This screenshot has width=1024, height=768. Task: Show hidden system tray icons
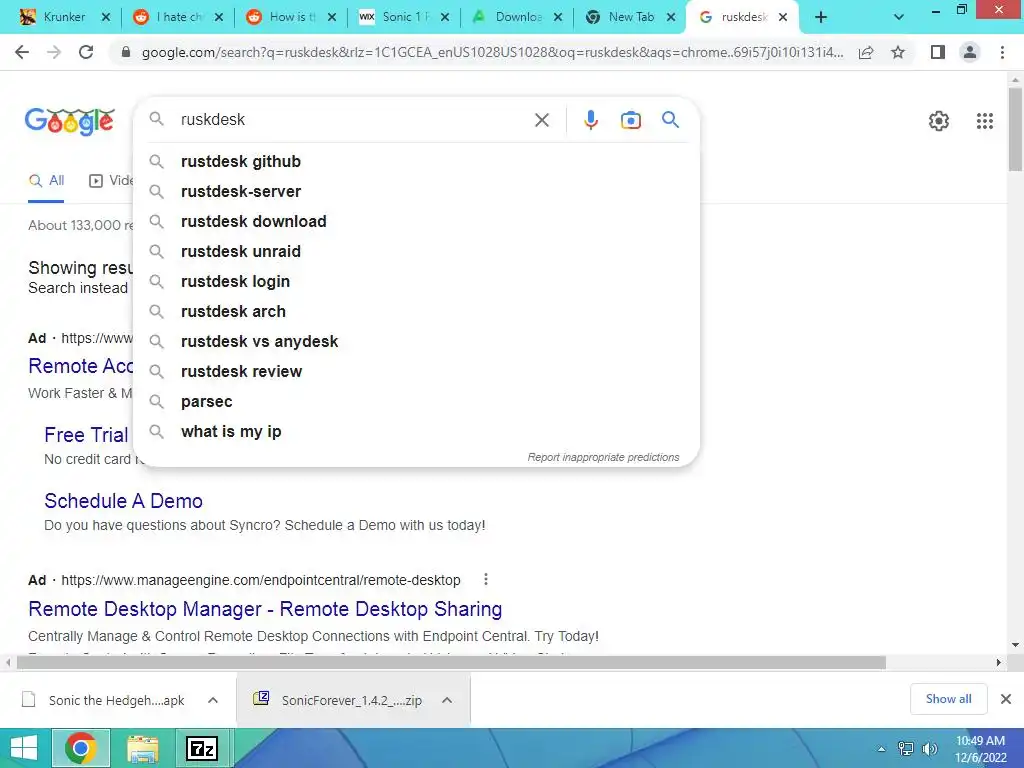[x=882, y=749]
